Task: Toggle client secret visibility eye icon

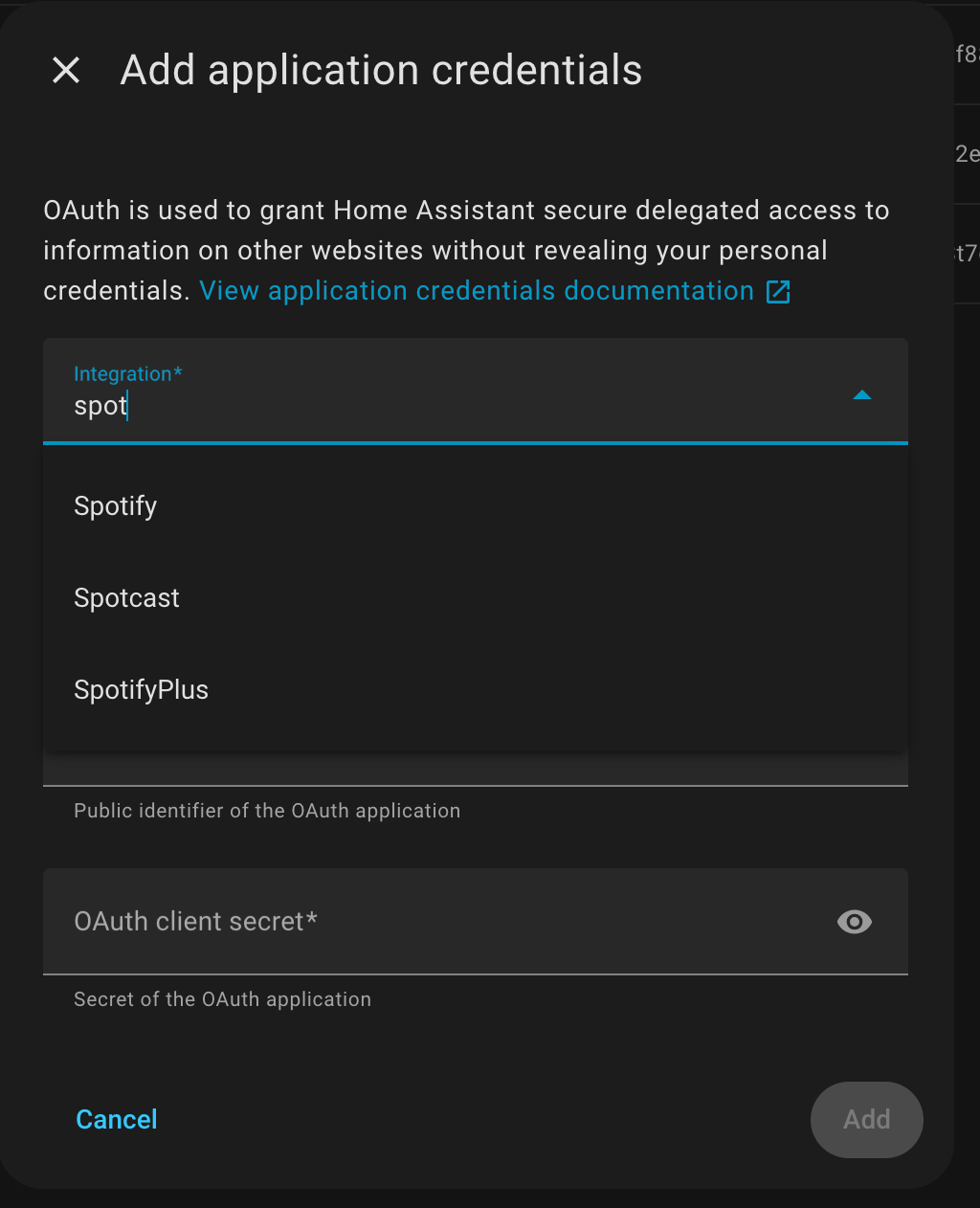Action: pyautogui.click(x=854, y=922)
